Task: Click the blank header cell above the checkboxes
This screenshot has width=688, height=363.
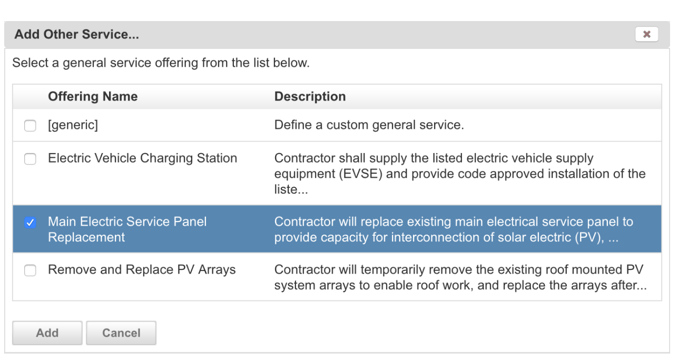Action: click(30, 97)
